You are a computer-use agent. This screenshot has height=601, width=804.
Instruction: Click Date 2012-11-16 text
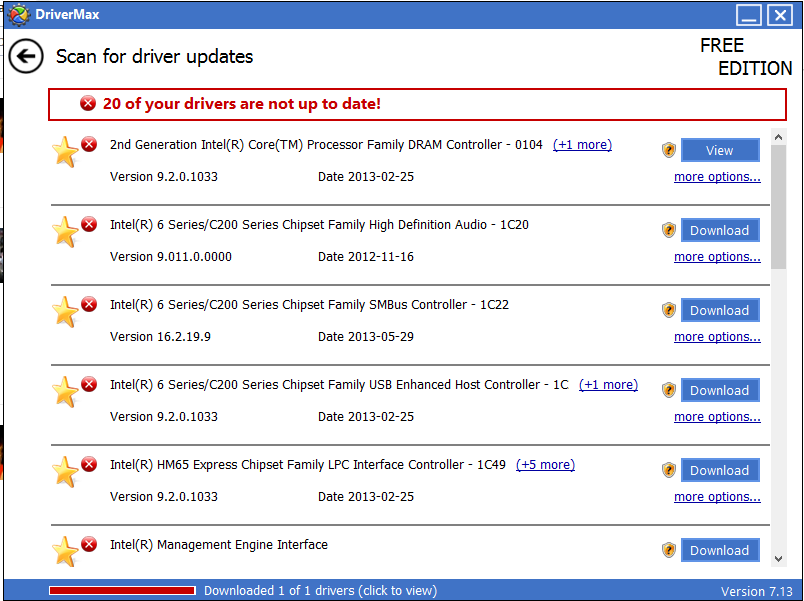point(366,257)
